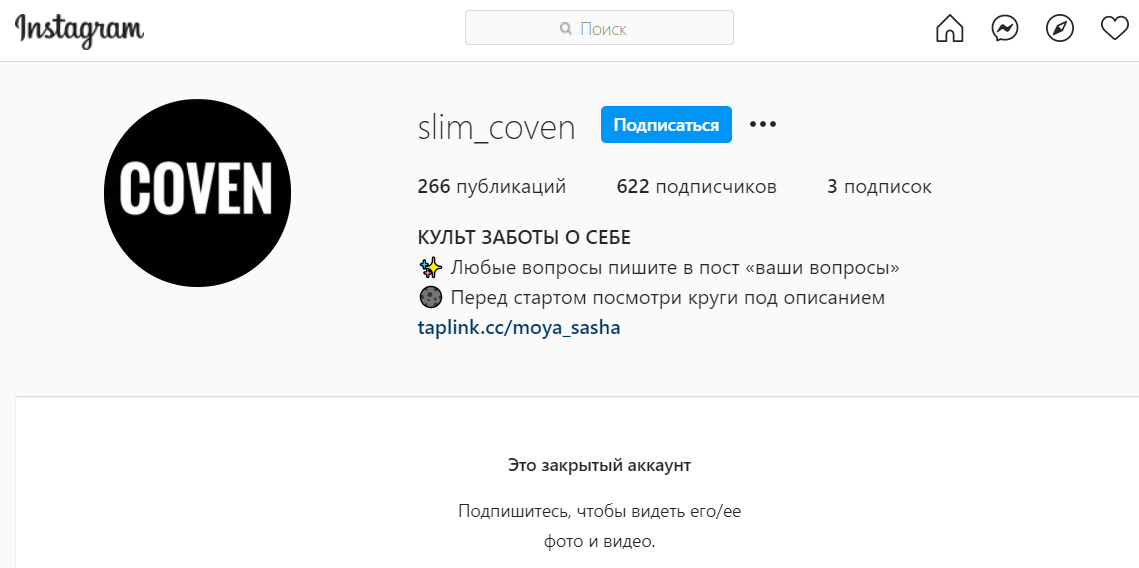The image size is (1139, 568).
Task: Open the Home feed icon
Action: 949,29
